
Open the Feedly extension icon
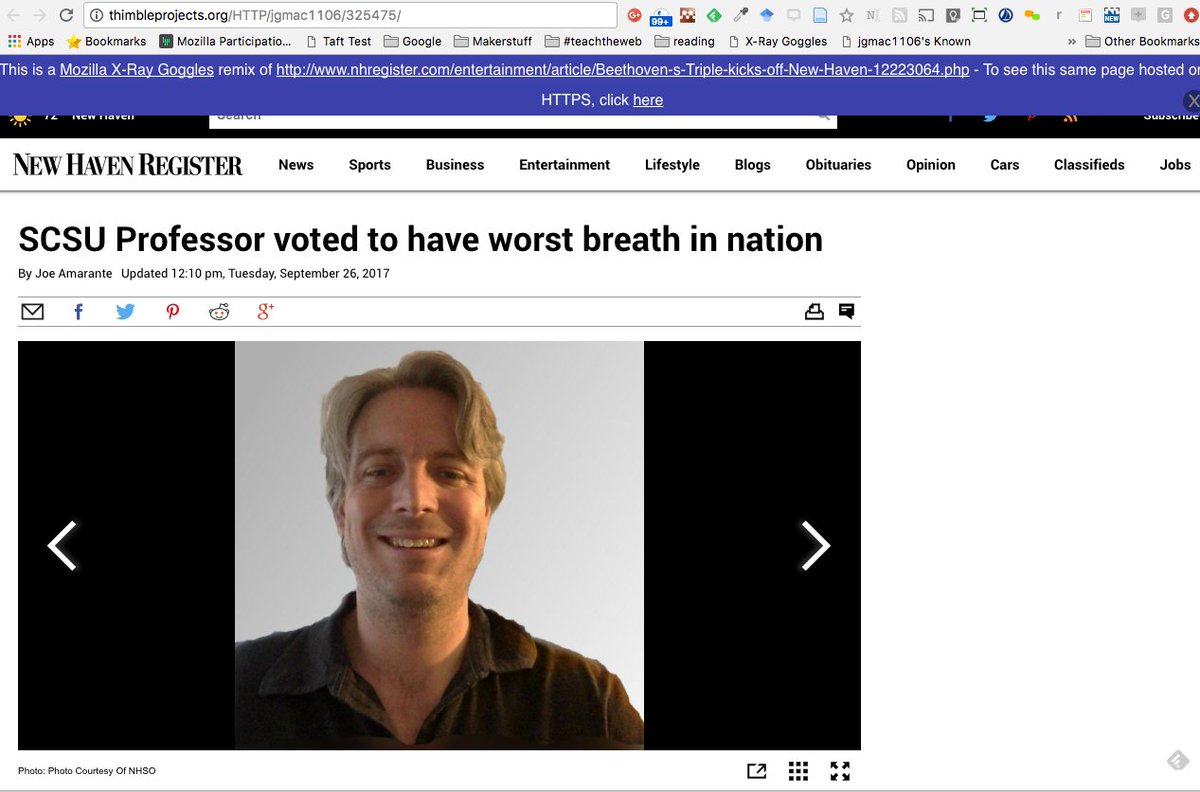coord(714,15)
